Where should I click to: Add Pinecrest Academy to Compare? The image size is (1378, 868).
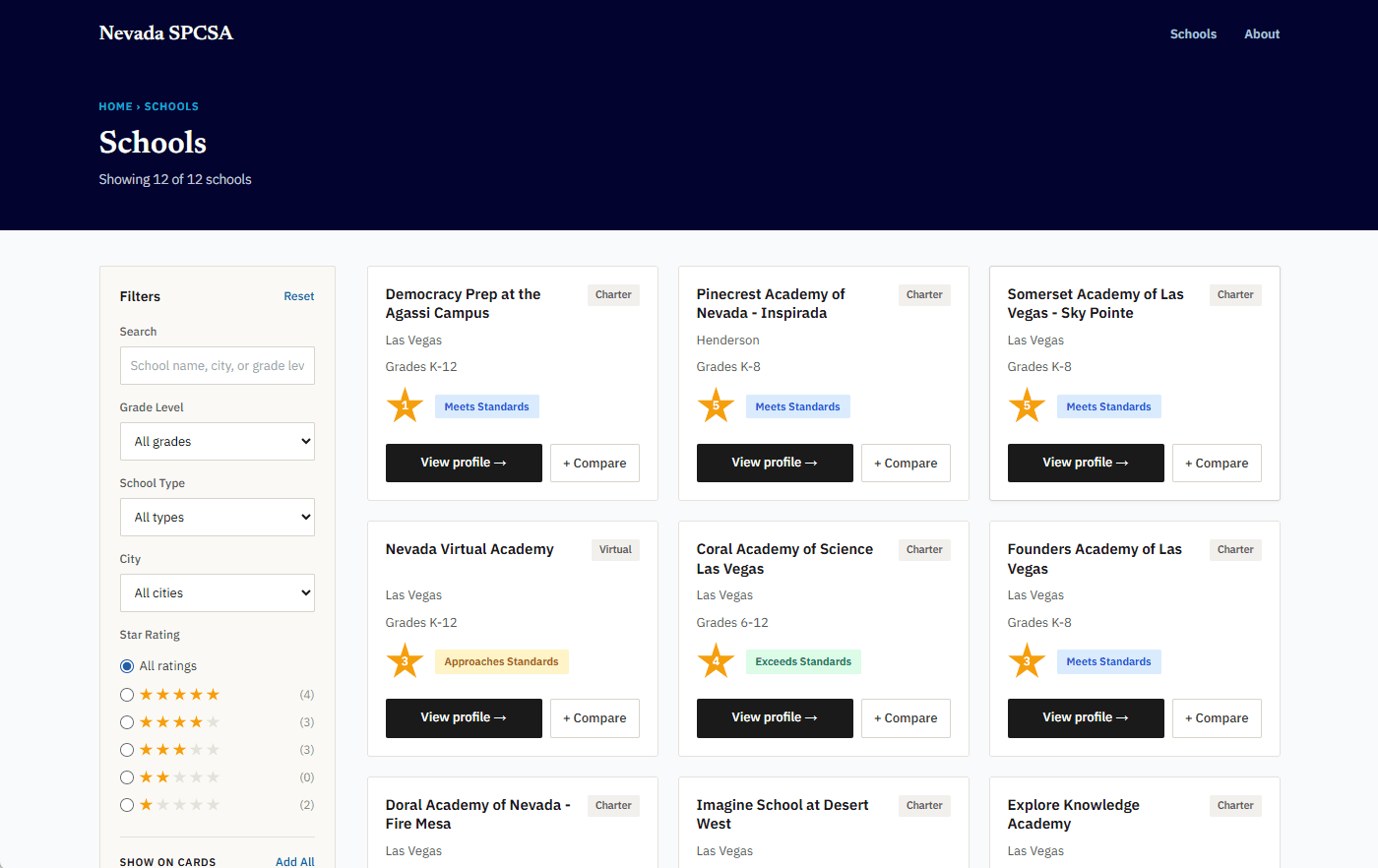pyautogui.click(x=906, y=463)
